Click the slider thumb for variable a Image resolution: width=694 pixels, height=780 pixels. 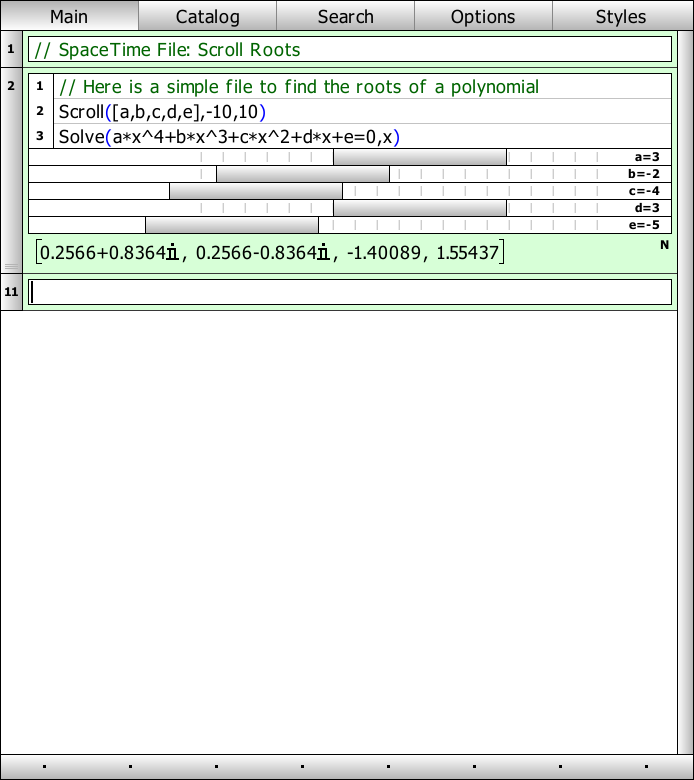pyautogui.click(x=419, y=157)
